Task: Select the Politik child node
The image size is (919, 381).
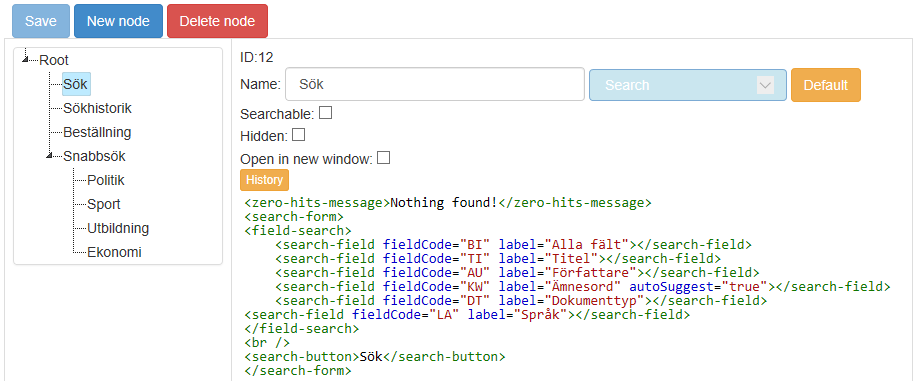Action: point(105,180)
